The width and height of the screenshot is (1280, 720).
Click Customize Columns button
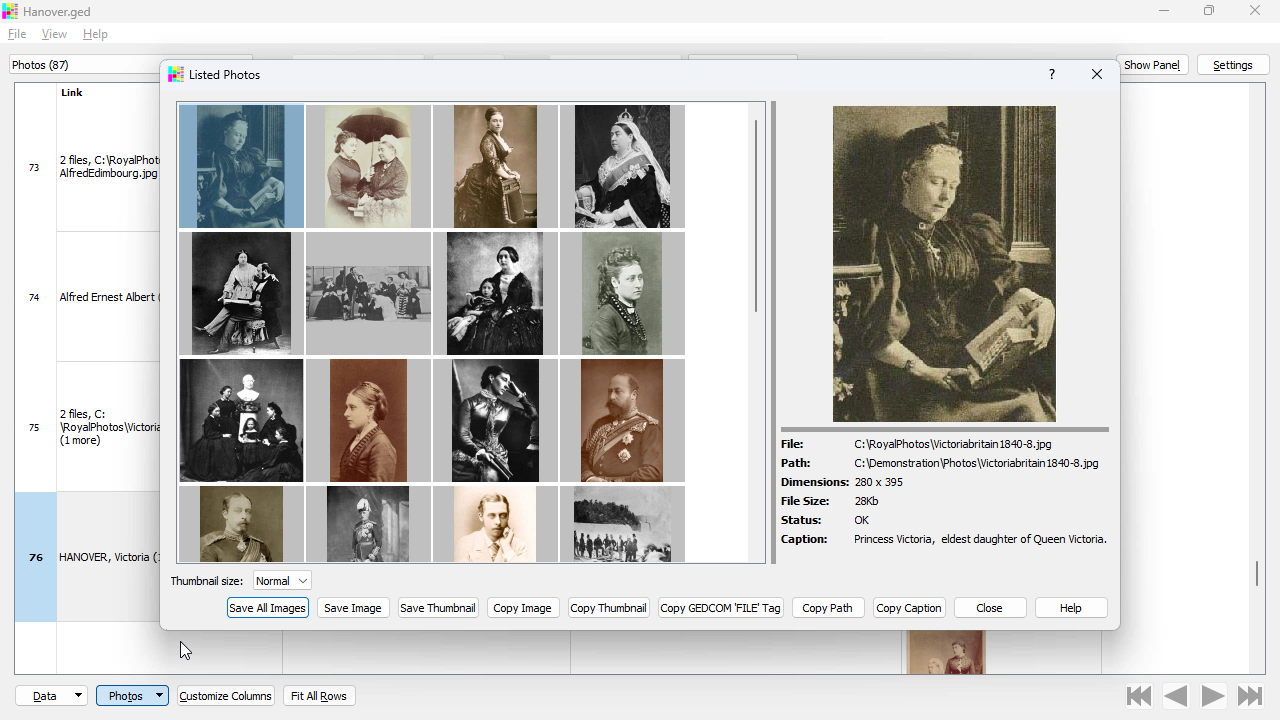coord(225,696)
